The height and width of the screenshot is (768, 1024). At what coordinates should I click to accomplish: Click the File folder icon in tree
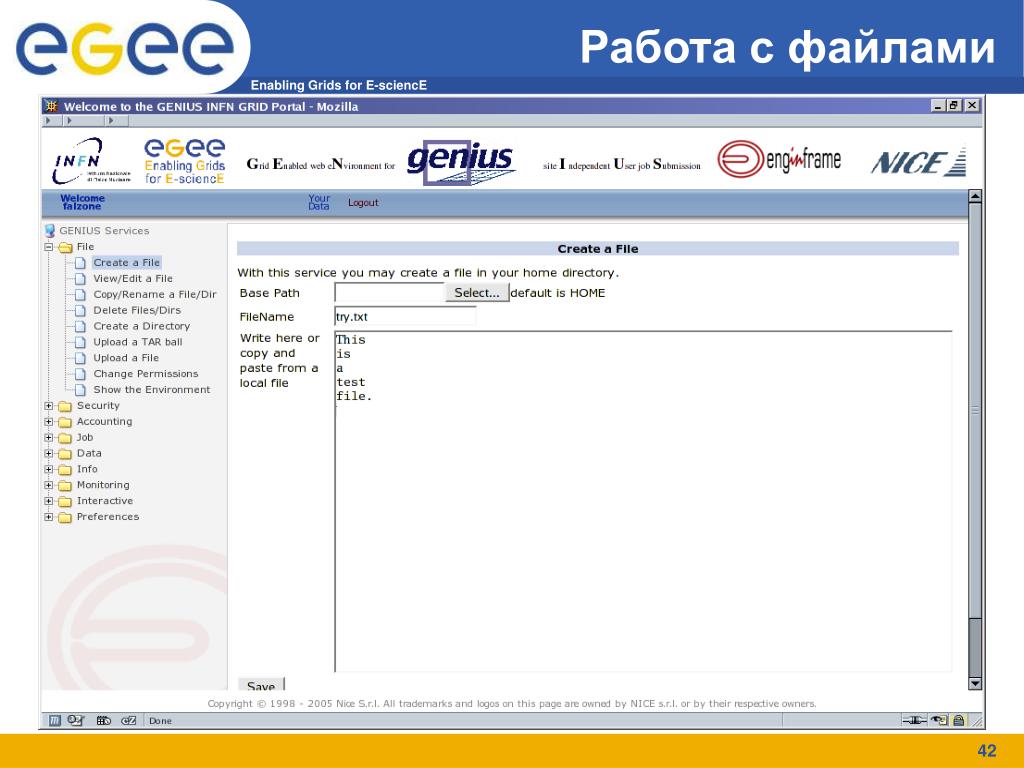pyautogui.click(x=65, y=248)
